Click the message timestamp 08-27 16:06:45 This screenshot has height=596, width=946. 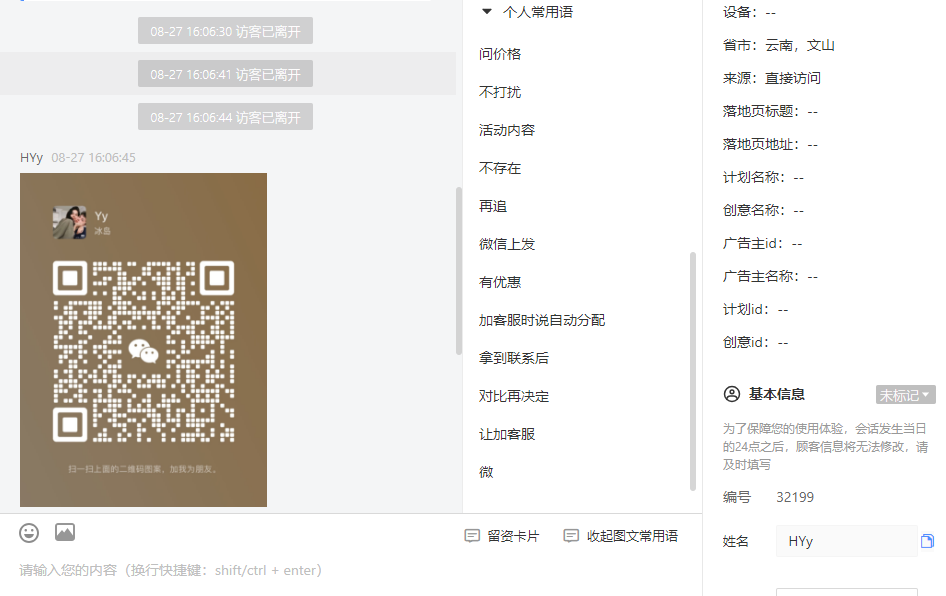coord(94,158)
